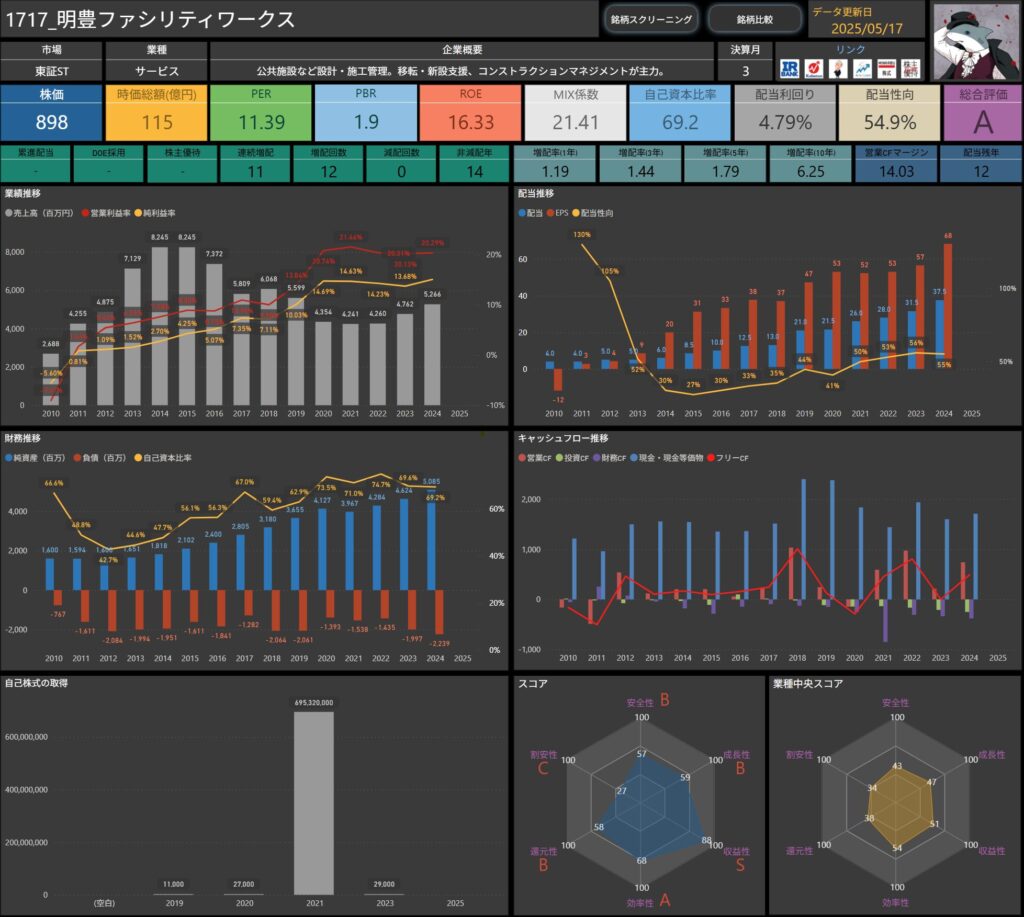This screenshot has width=1024, height=917.
Task: Select the 現金・現金等価物 legend entry
Action: [666, 458]
